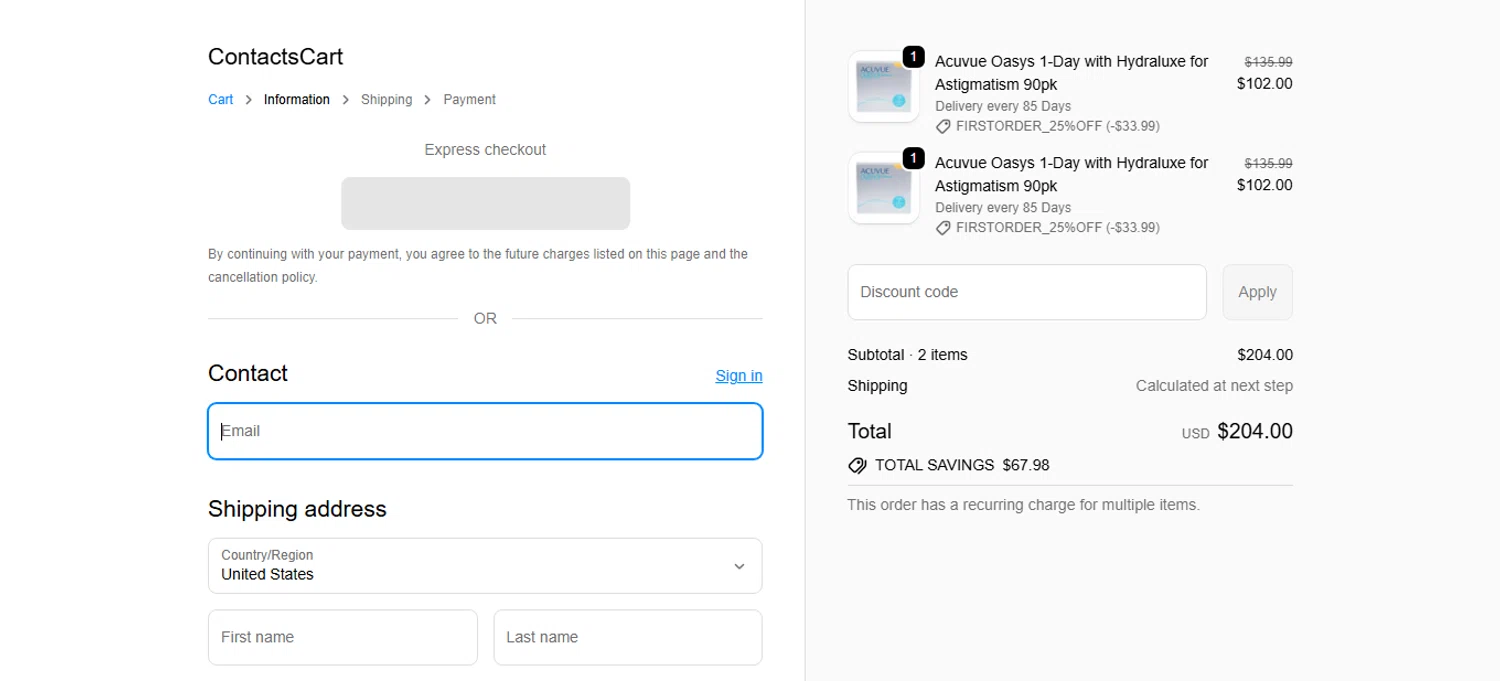Select Shipping breadcrumb step
This screenshot has width=1500, height=681.
pyautogui.click(x=387, y=100)
